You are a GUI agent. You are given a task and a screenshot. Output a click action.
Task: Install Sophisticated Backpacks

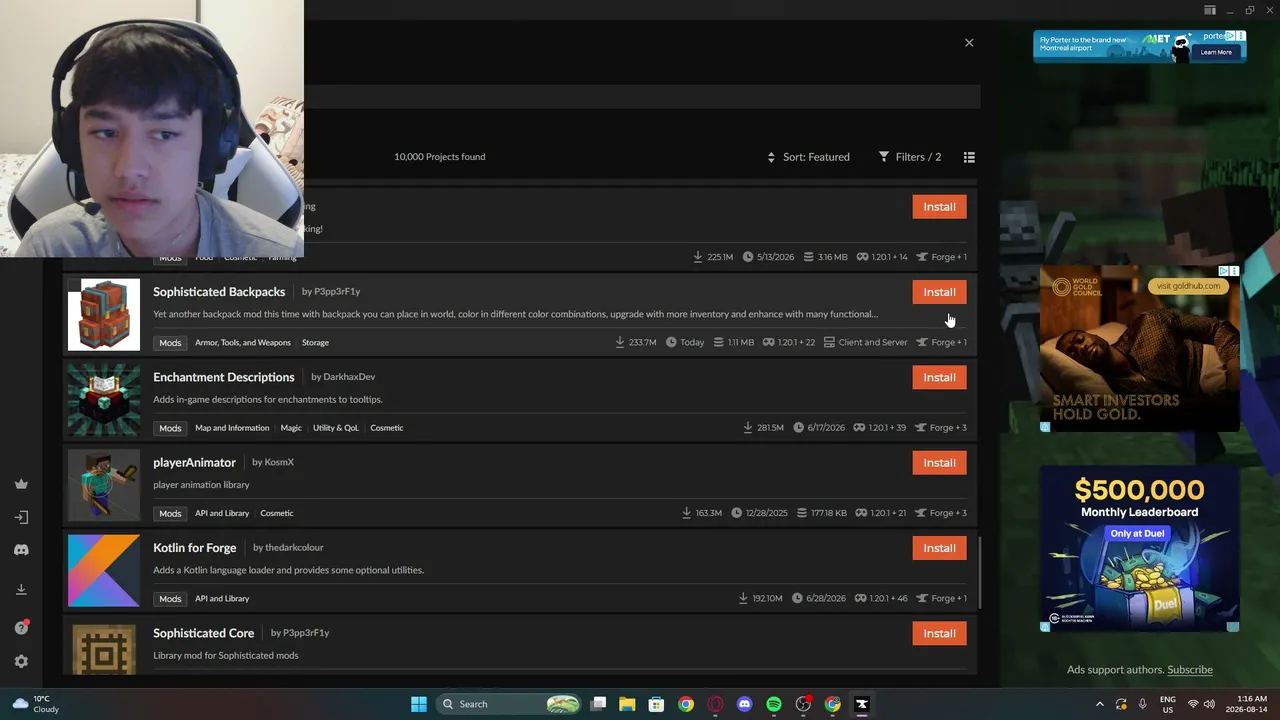(939, 292)
